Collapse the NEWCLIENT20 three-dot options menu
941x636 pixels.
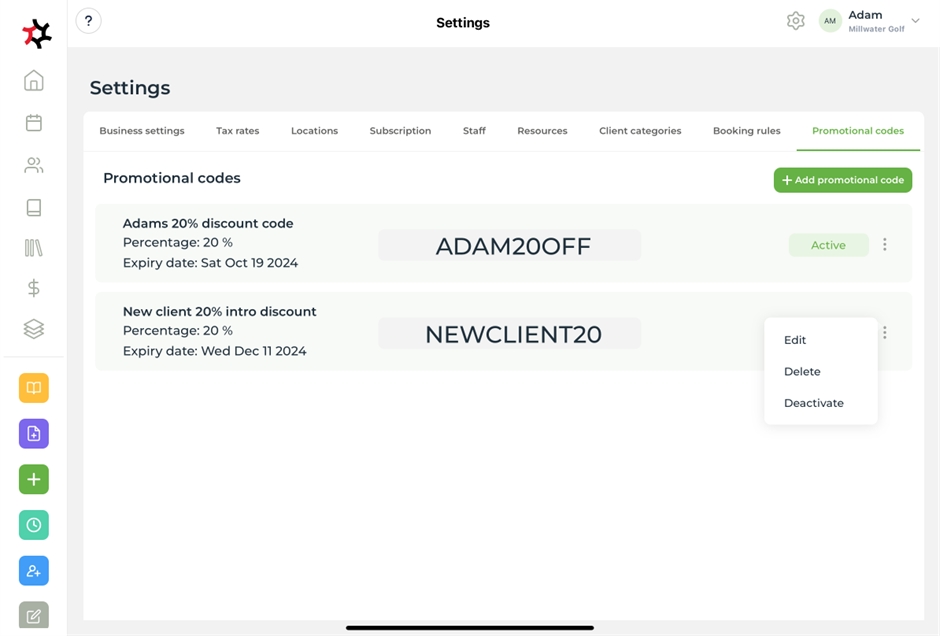pos(885,333)
